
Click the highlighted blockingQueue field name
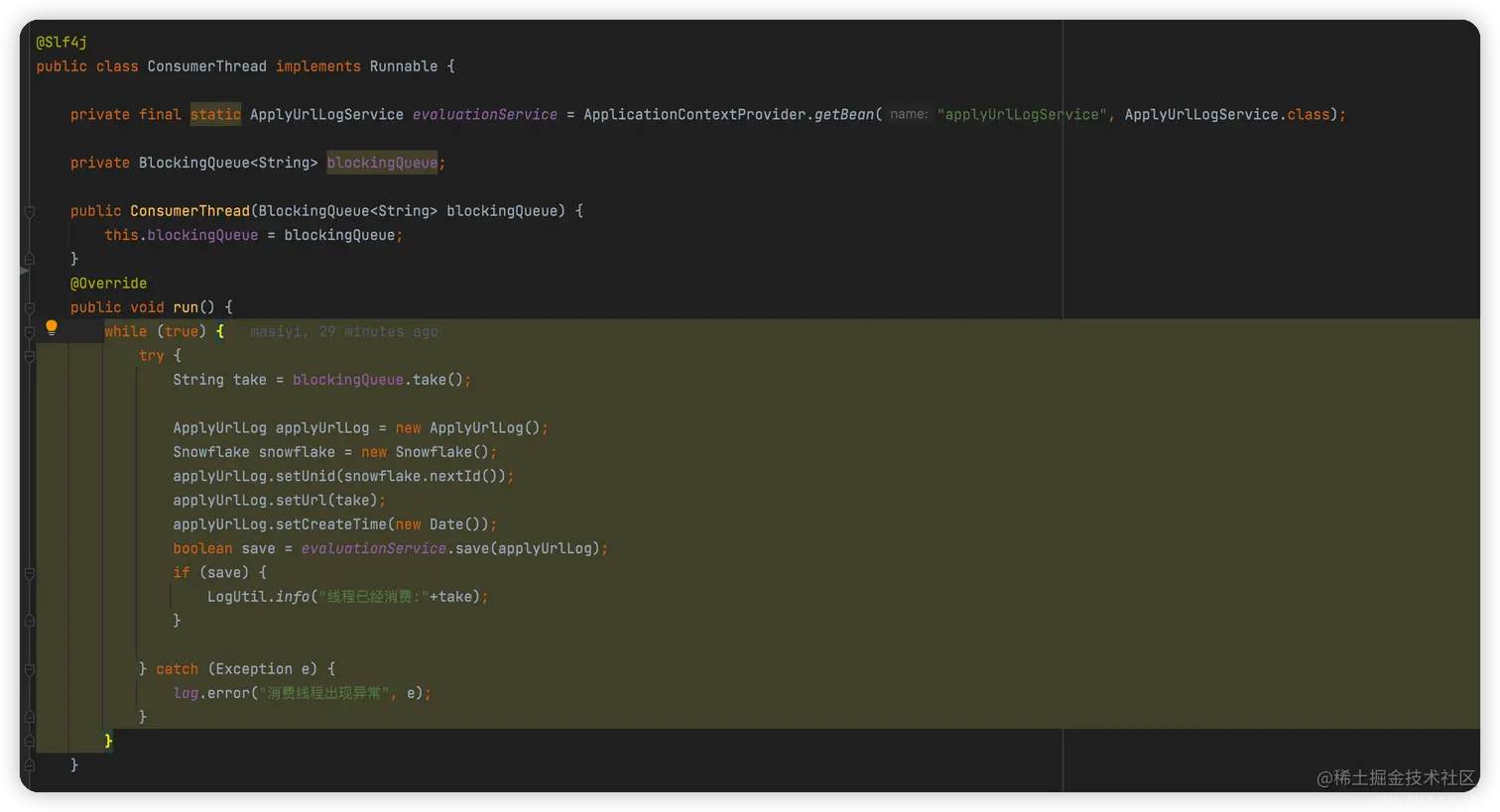[382, 163]
